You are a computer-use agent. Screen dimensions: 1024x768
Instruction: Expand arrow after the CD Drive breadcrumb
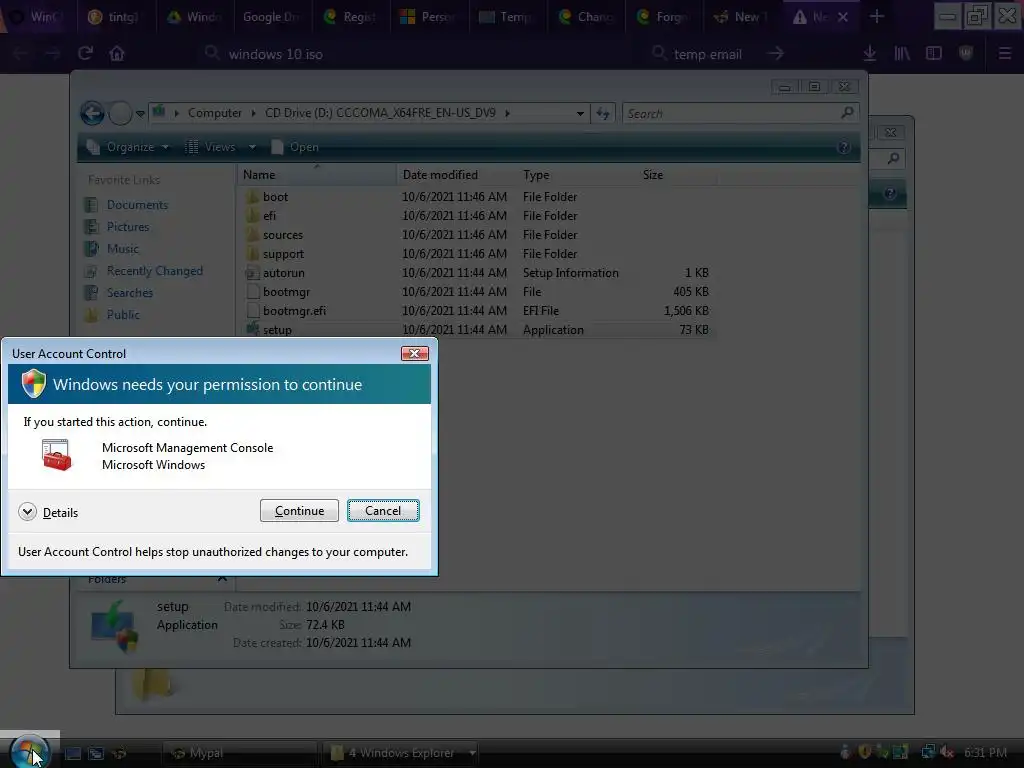click(507, 113)
